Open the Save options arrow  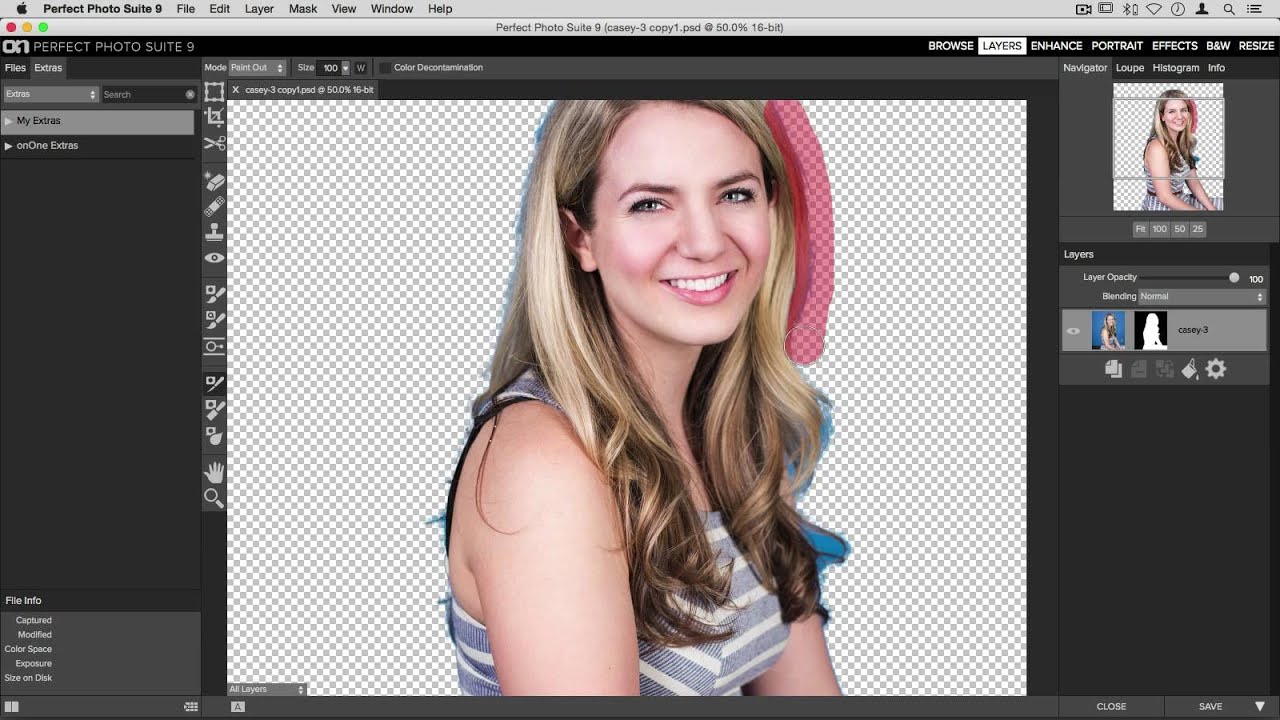click(1260, 707)
